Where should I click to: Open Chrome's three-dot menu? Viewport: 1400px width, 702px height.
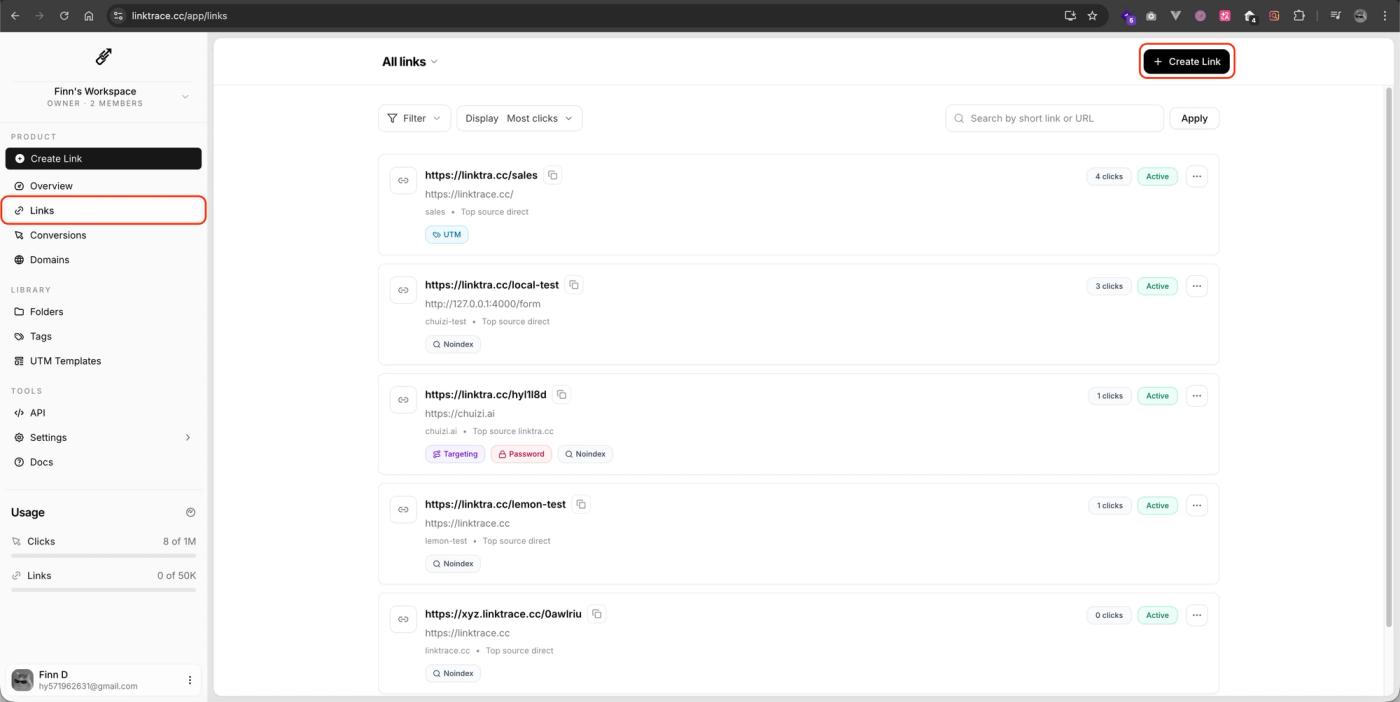[x=1384, y=16]
